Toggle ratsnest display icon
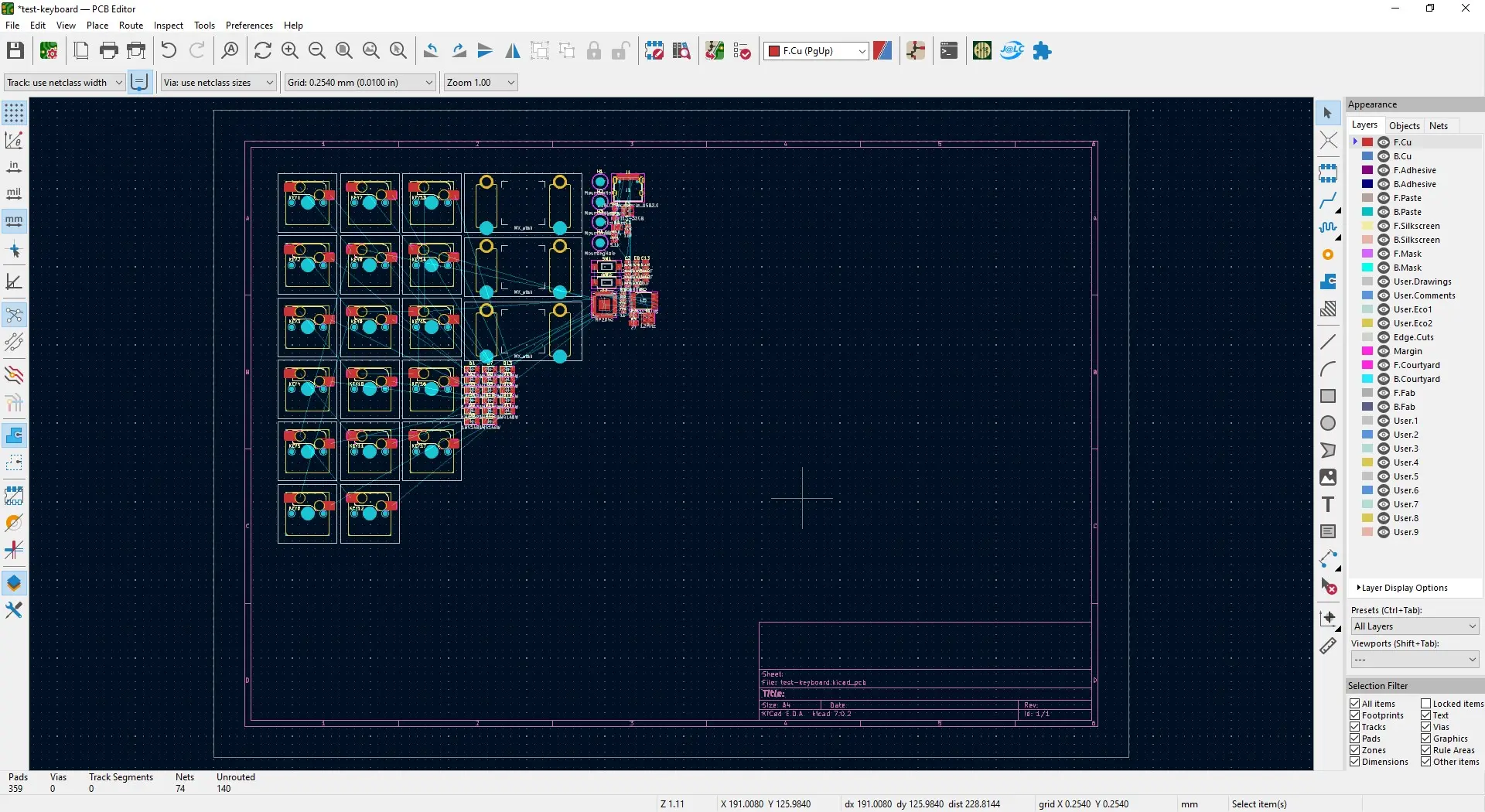 pyautogui.click(x=14, y=315)
